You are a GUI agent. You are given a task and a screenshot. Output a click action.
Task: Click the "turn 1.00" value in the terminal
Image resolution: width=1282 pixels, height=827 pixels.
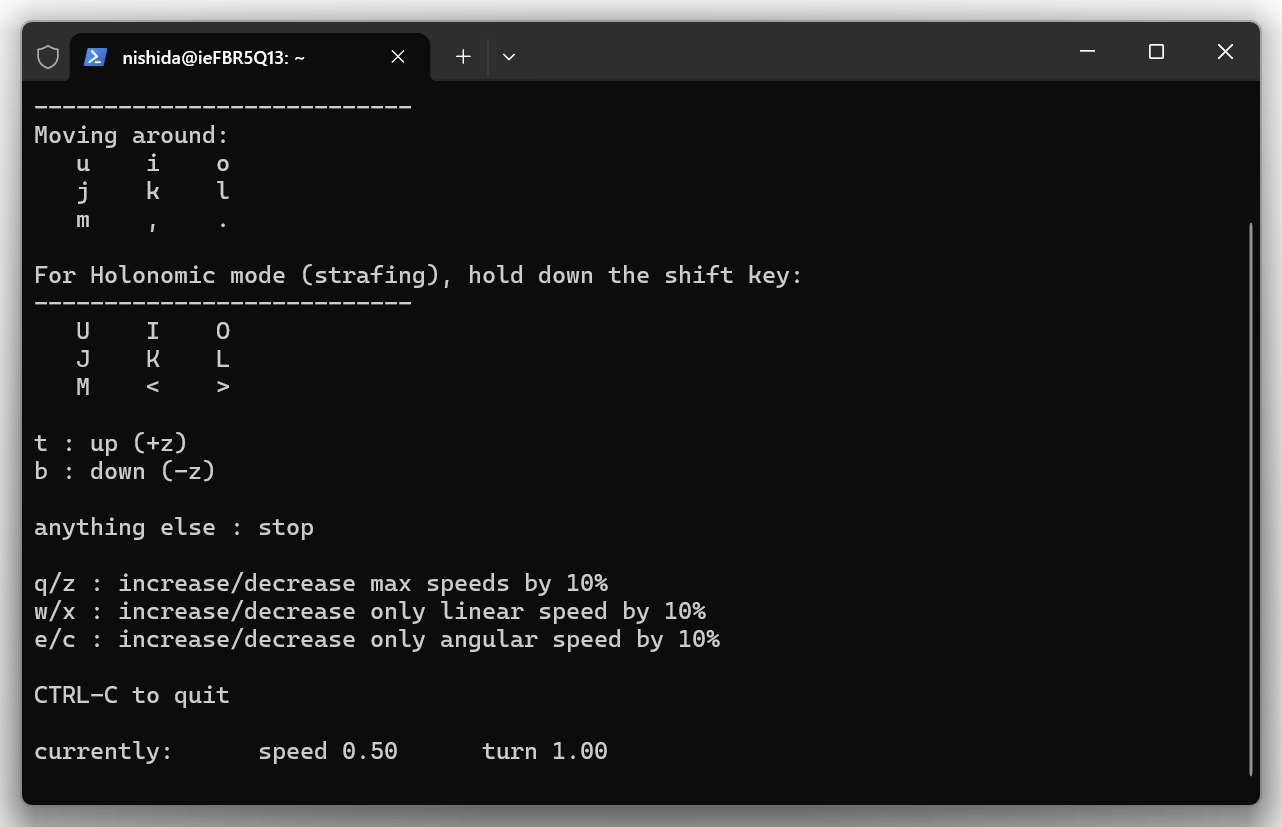point(545,751)
